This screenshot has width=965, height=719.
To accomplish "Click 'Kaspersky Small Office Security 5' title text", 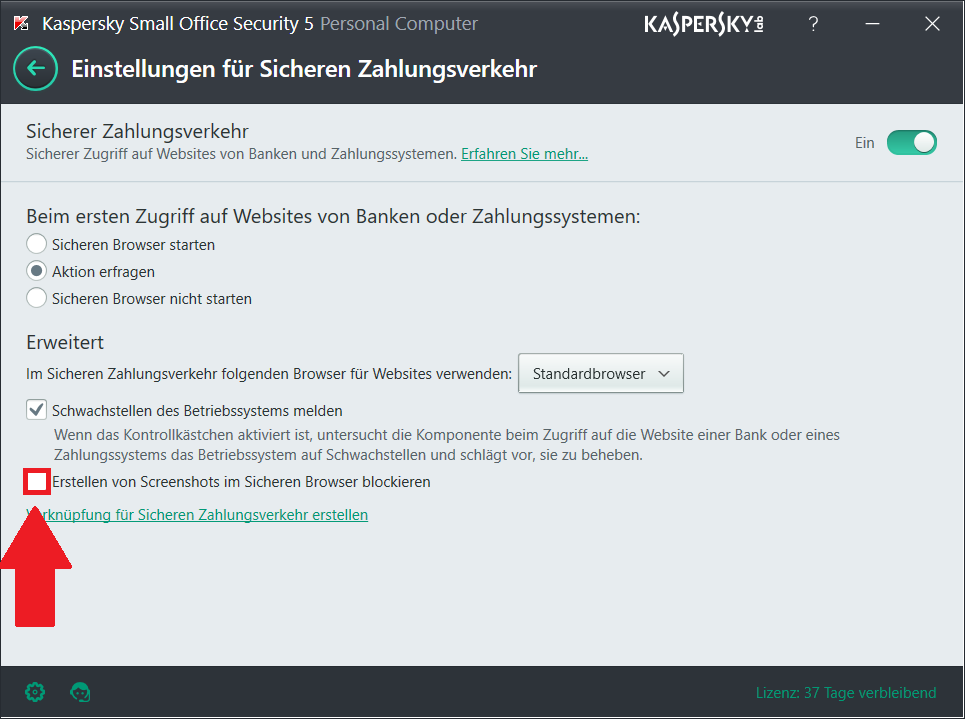I will click(178, 24).
